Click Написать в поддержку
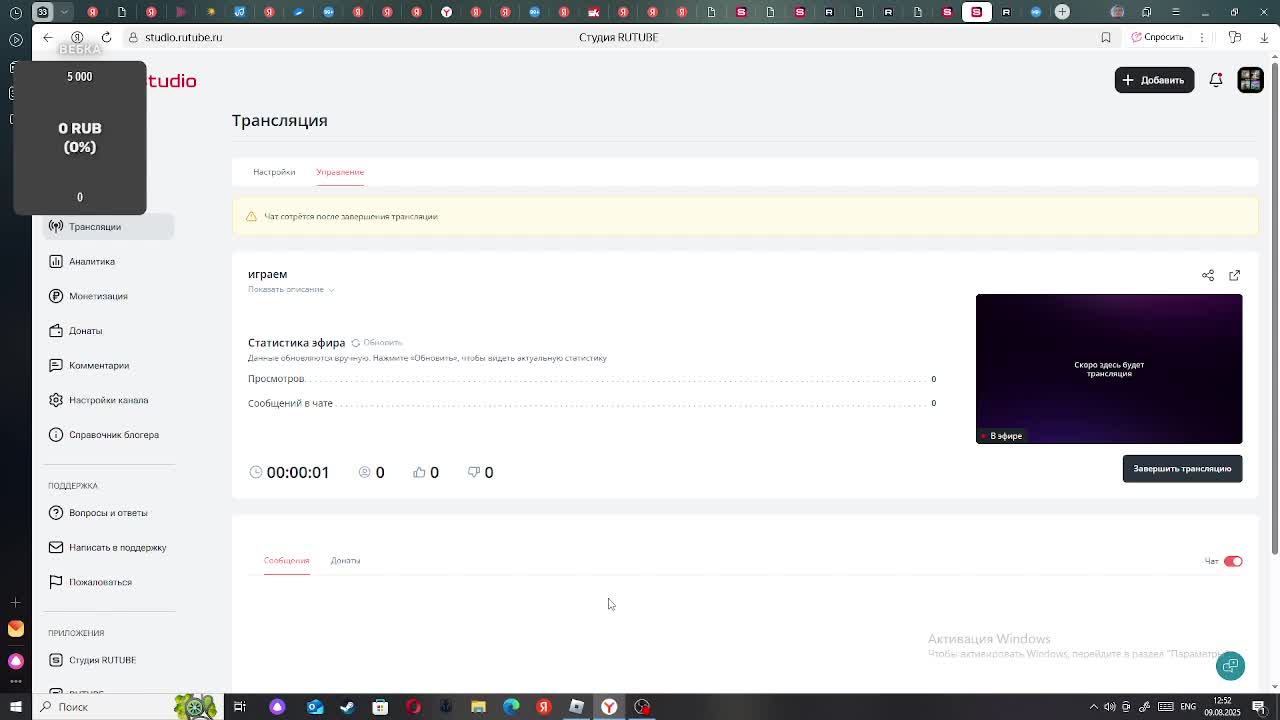The width and height of the screenshot is (1280, 720). pyautogui.click(x=108, y=548)
